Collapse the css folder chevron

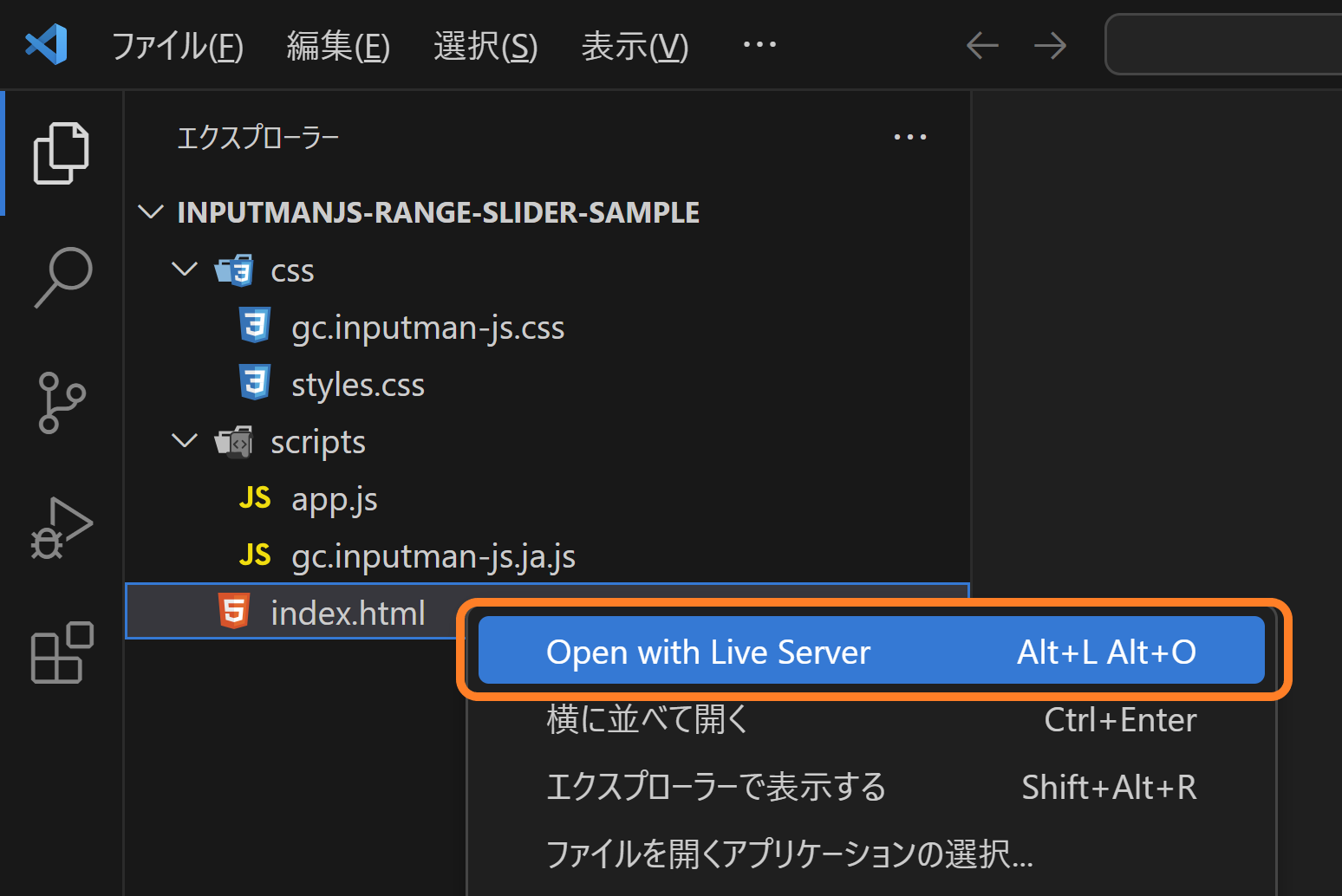click(x=185, y=269)
